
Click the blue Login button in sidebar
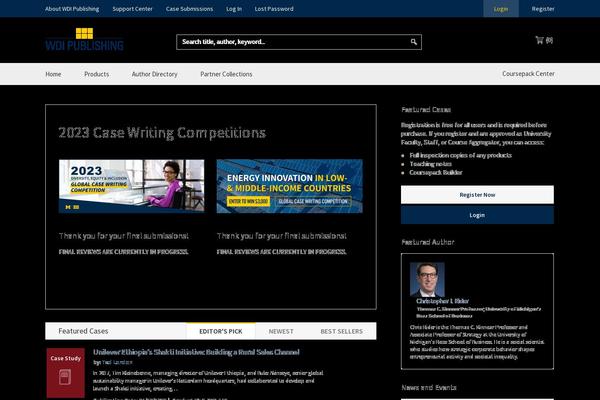click(x=477, y=215)
